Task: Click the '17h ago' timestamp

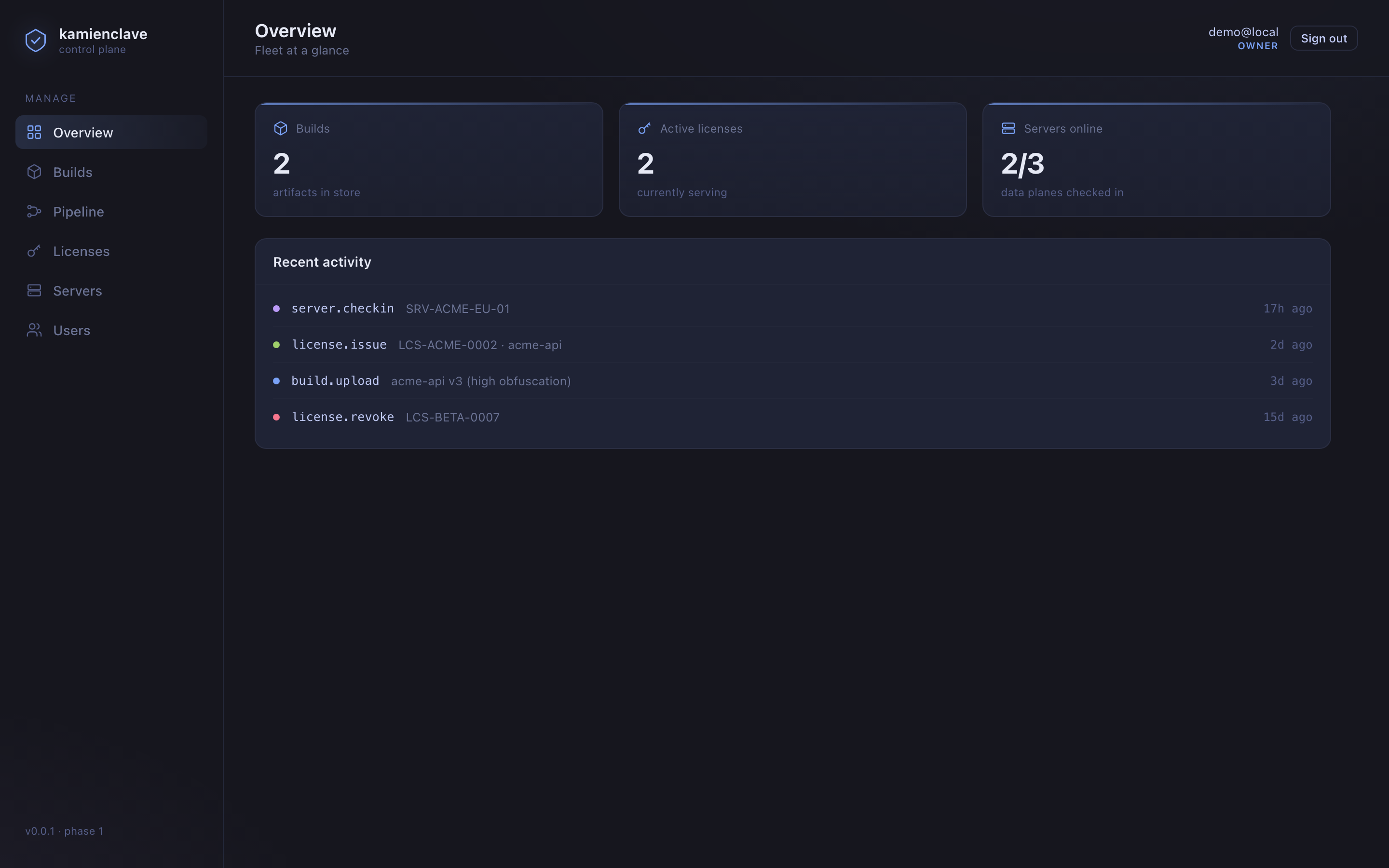Action: coord(1287,308)
